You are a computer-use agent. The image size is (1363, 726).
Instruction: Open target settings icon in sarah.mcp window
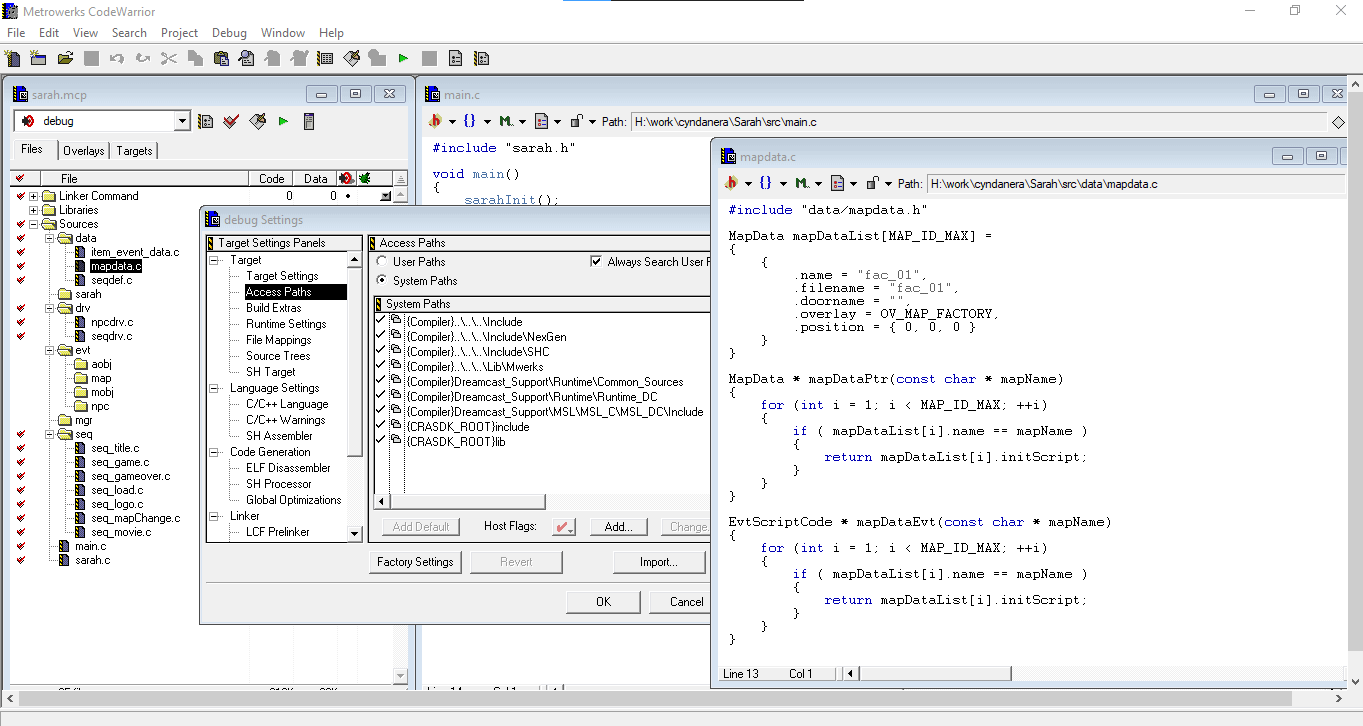(206, 121)
